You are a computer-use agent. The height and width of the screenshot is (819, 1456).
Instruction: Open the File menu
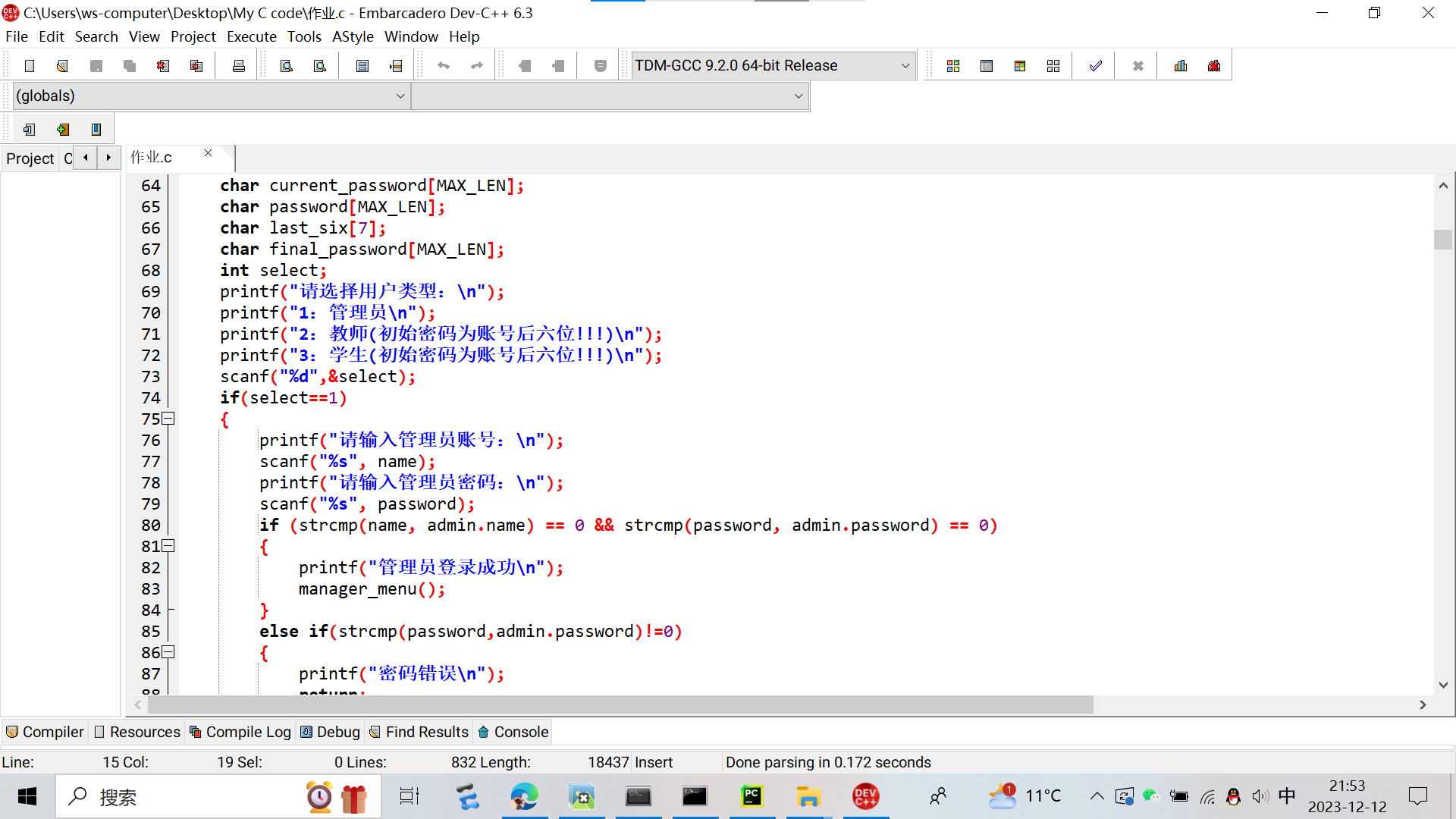tap(17, 36)
